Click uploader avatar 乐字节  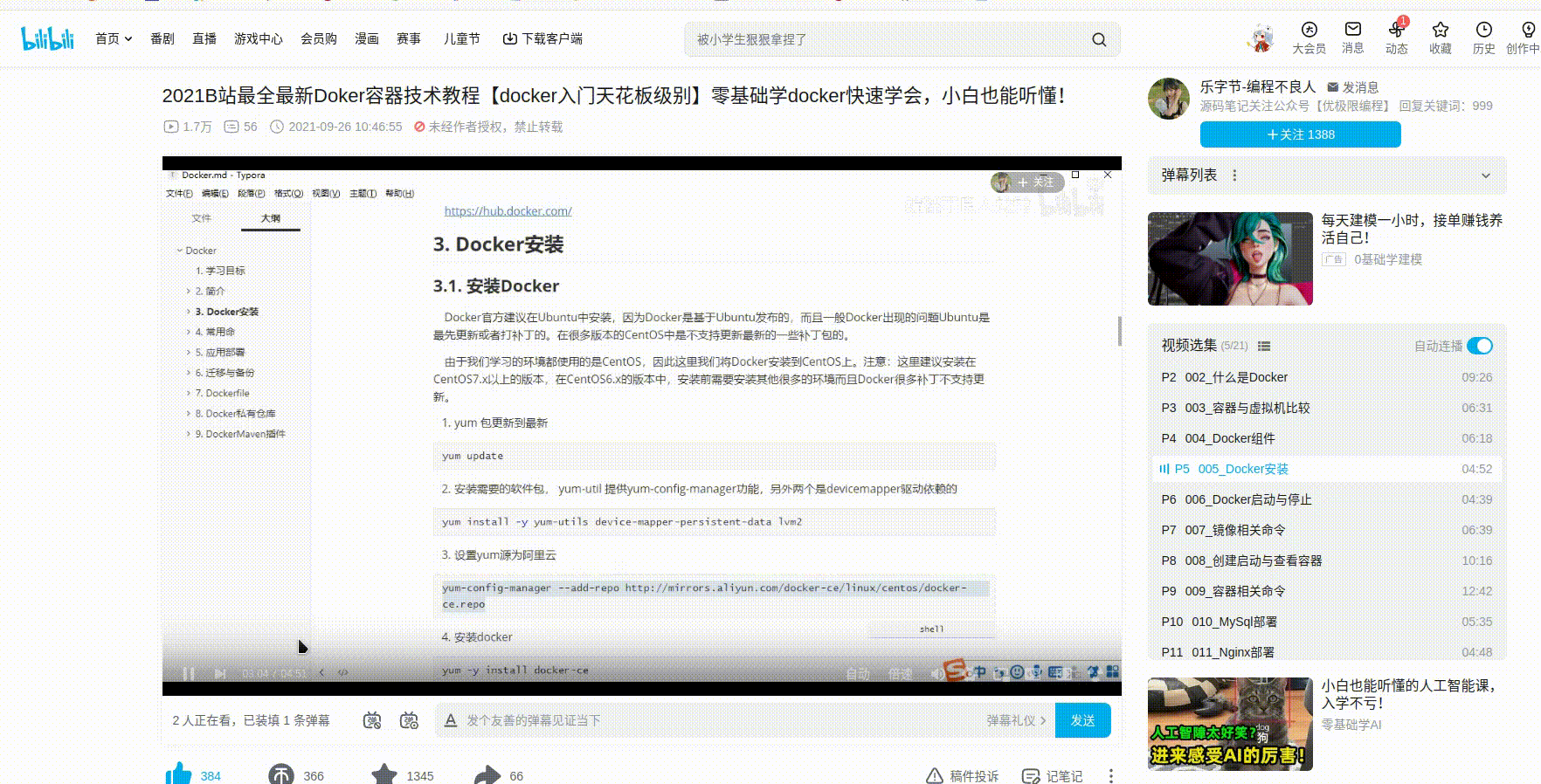pos(1169,99)
